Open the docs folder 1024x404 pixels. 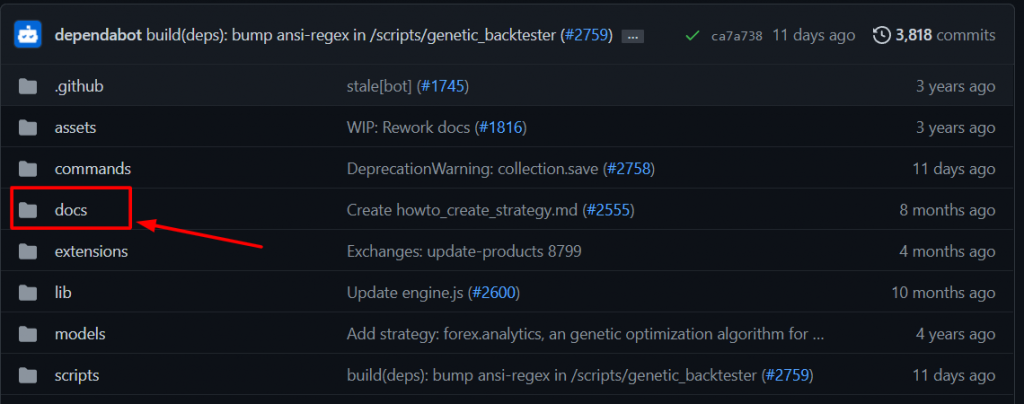click(x=71, y=210)
